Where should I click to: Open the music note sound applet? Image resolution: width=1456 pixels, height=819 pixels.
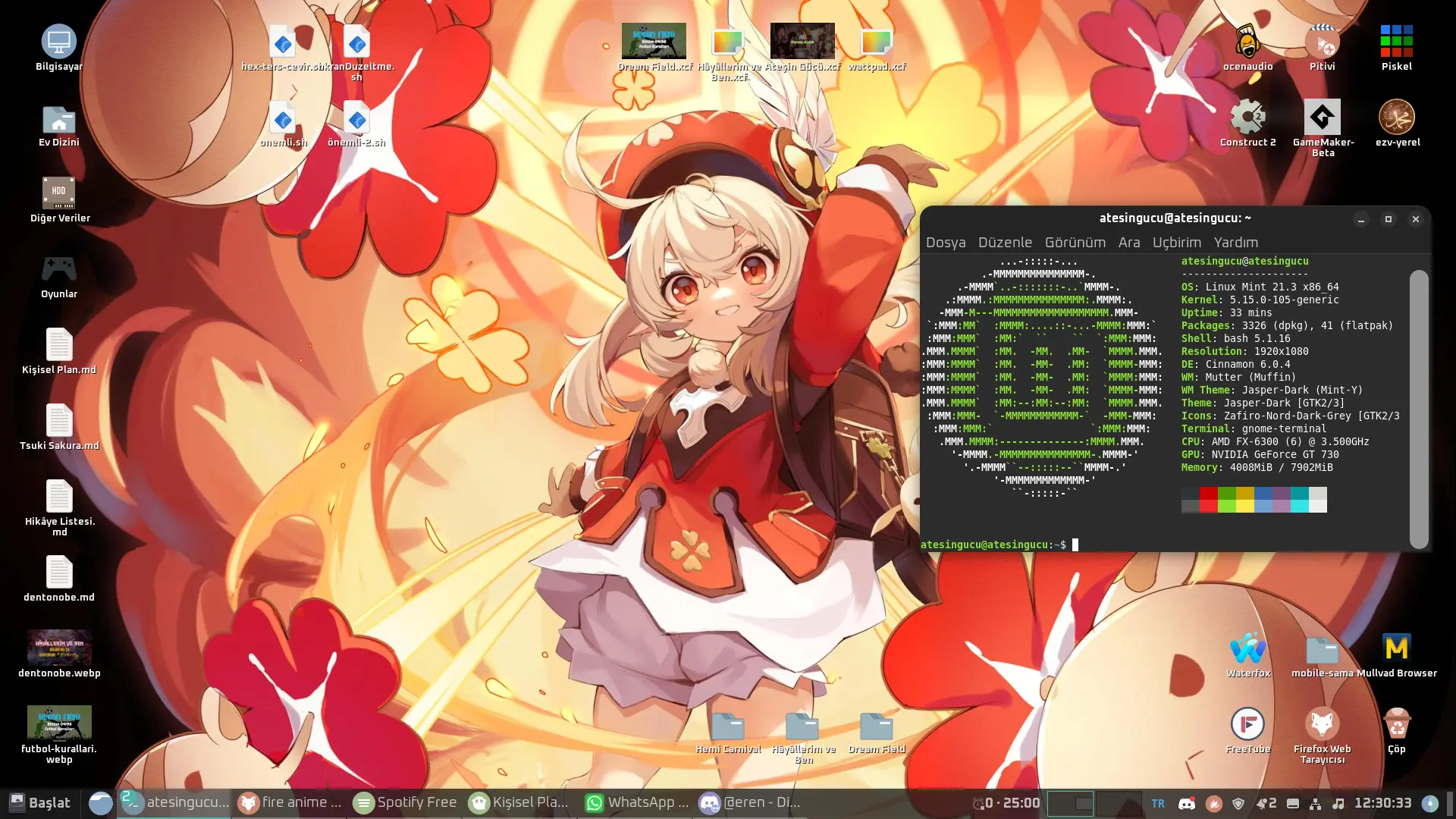pyautogui.click(x=1338, y=804)
